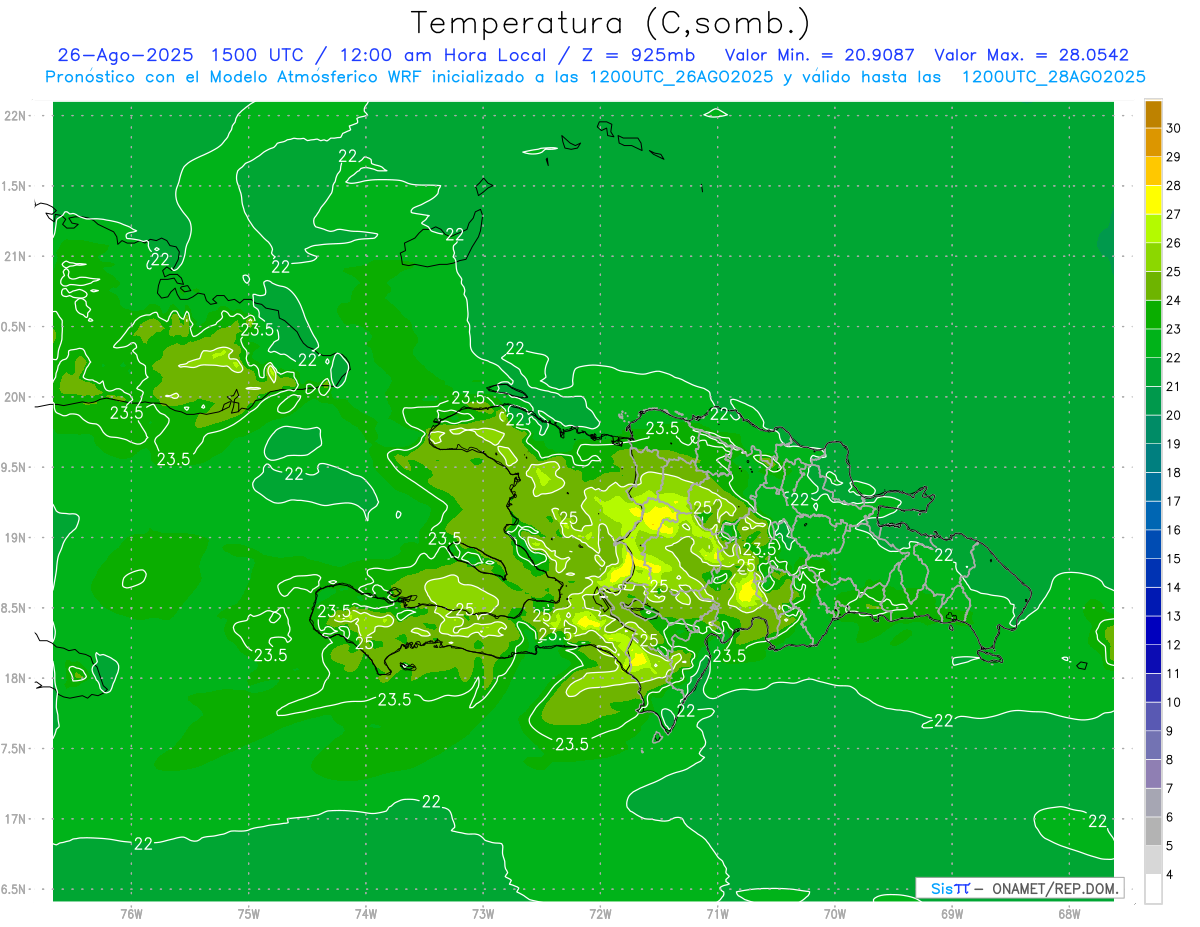
Task: Click the '70W' longitude axis label
Action: tap(835, 914)
